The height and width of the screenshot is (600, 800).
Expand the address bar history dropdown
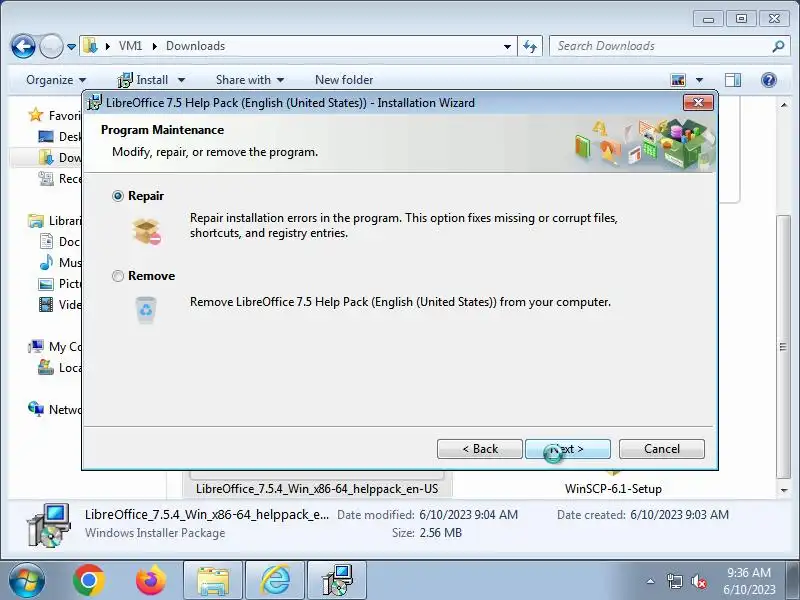point(507,46)
